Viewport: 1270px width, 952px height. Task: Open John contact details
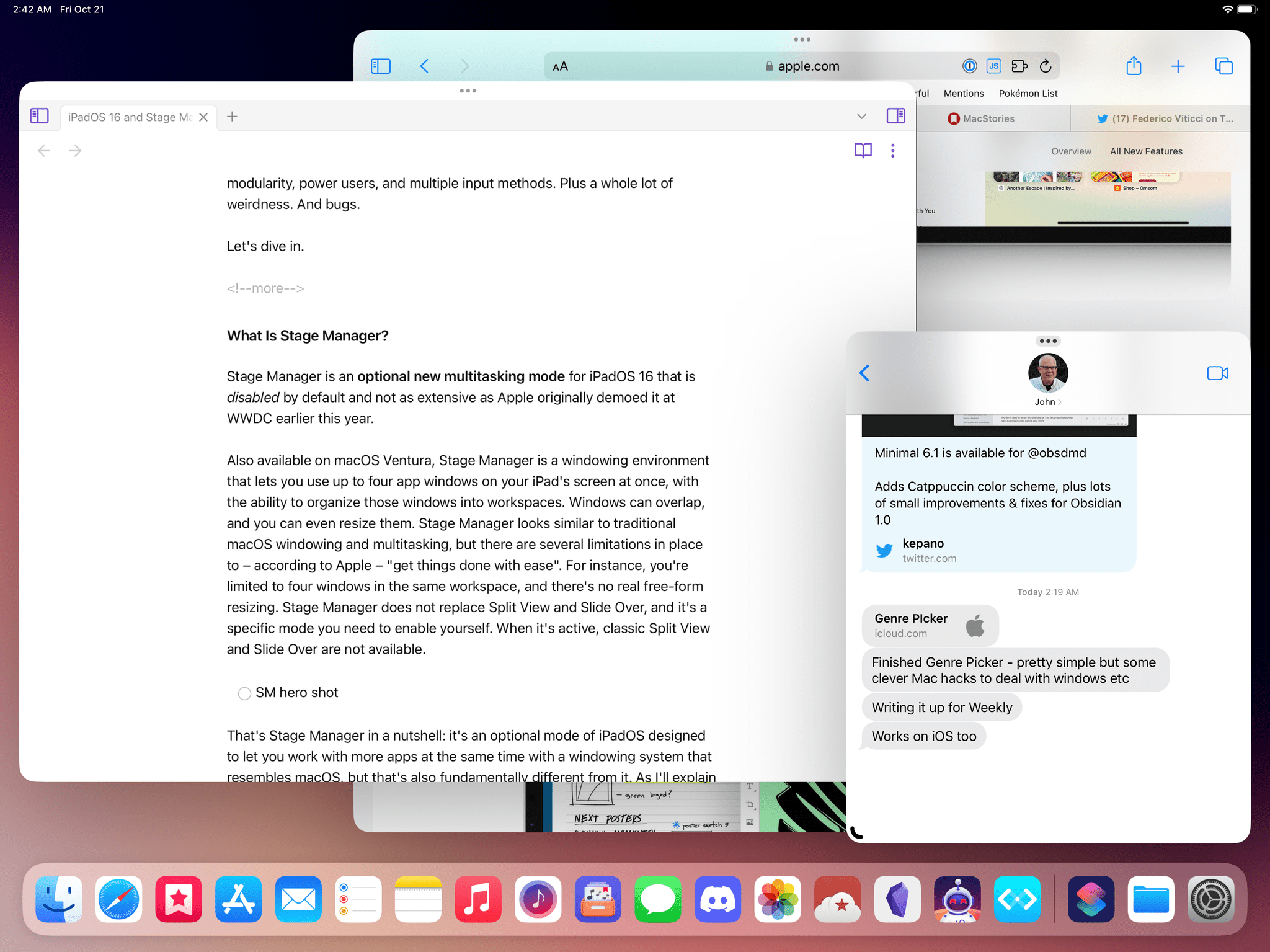(1047, 380)
